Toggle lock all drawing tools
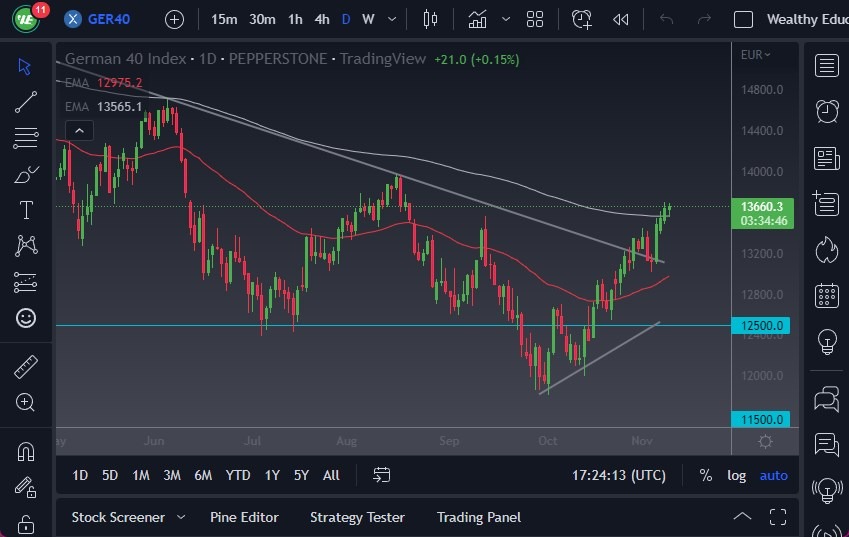 click(25, 523)
